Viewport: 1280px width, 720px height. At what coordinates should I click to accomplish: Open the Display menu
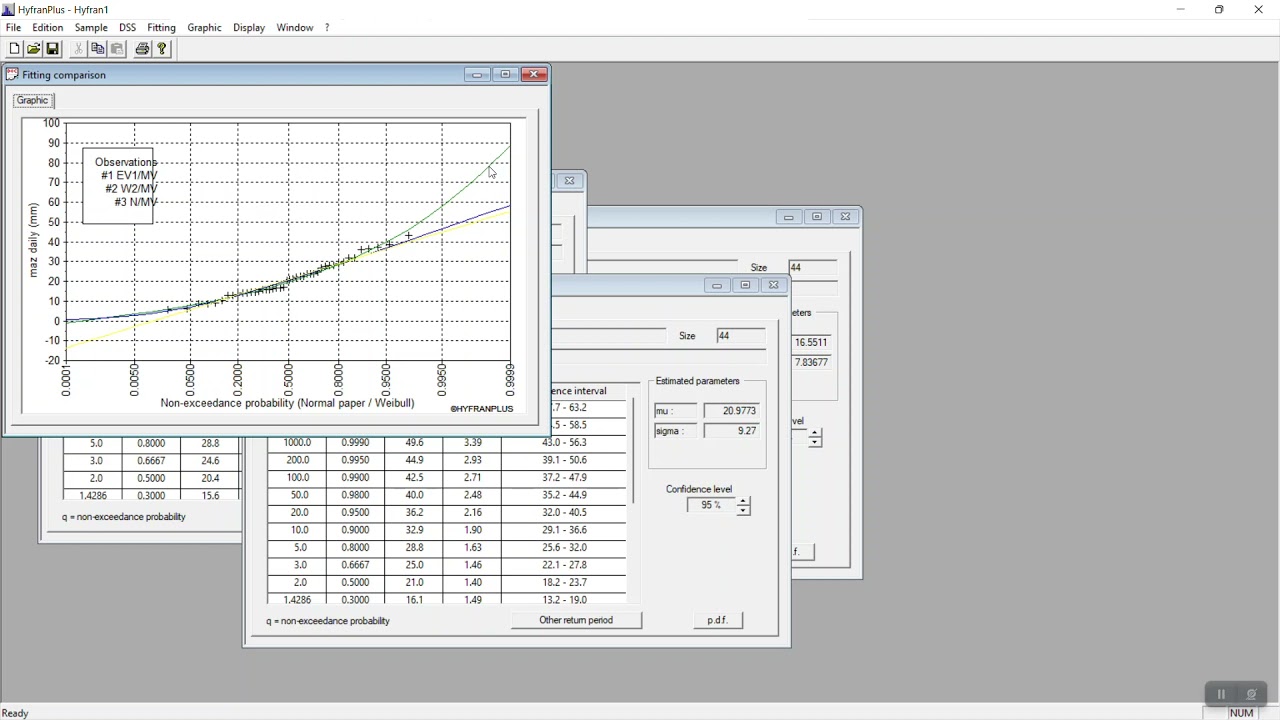click(x=249, y=28)
